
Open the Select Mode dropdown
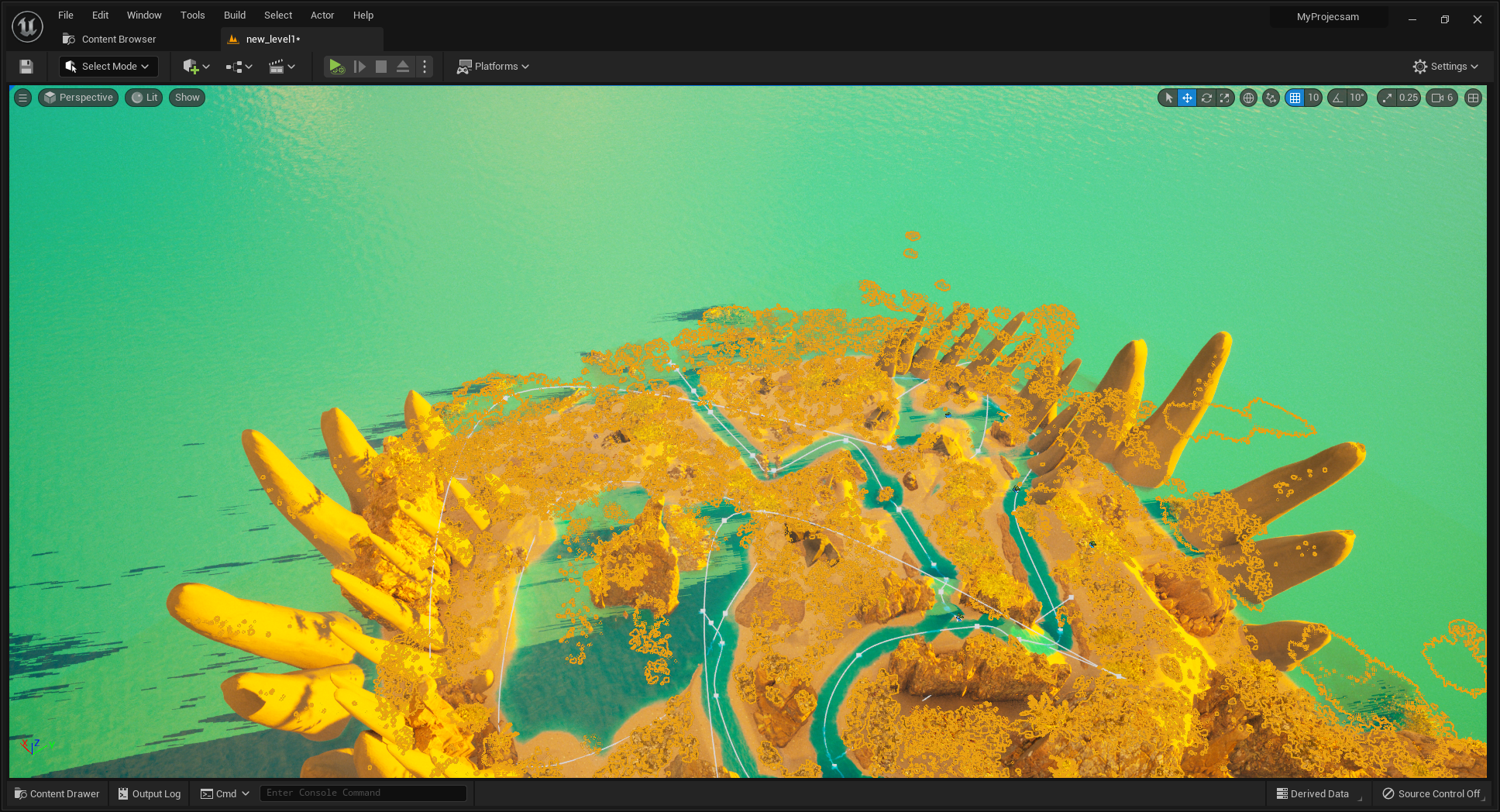tap(108, 67)
